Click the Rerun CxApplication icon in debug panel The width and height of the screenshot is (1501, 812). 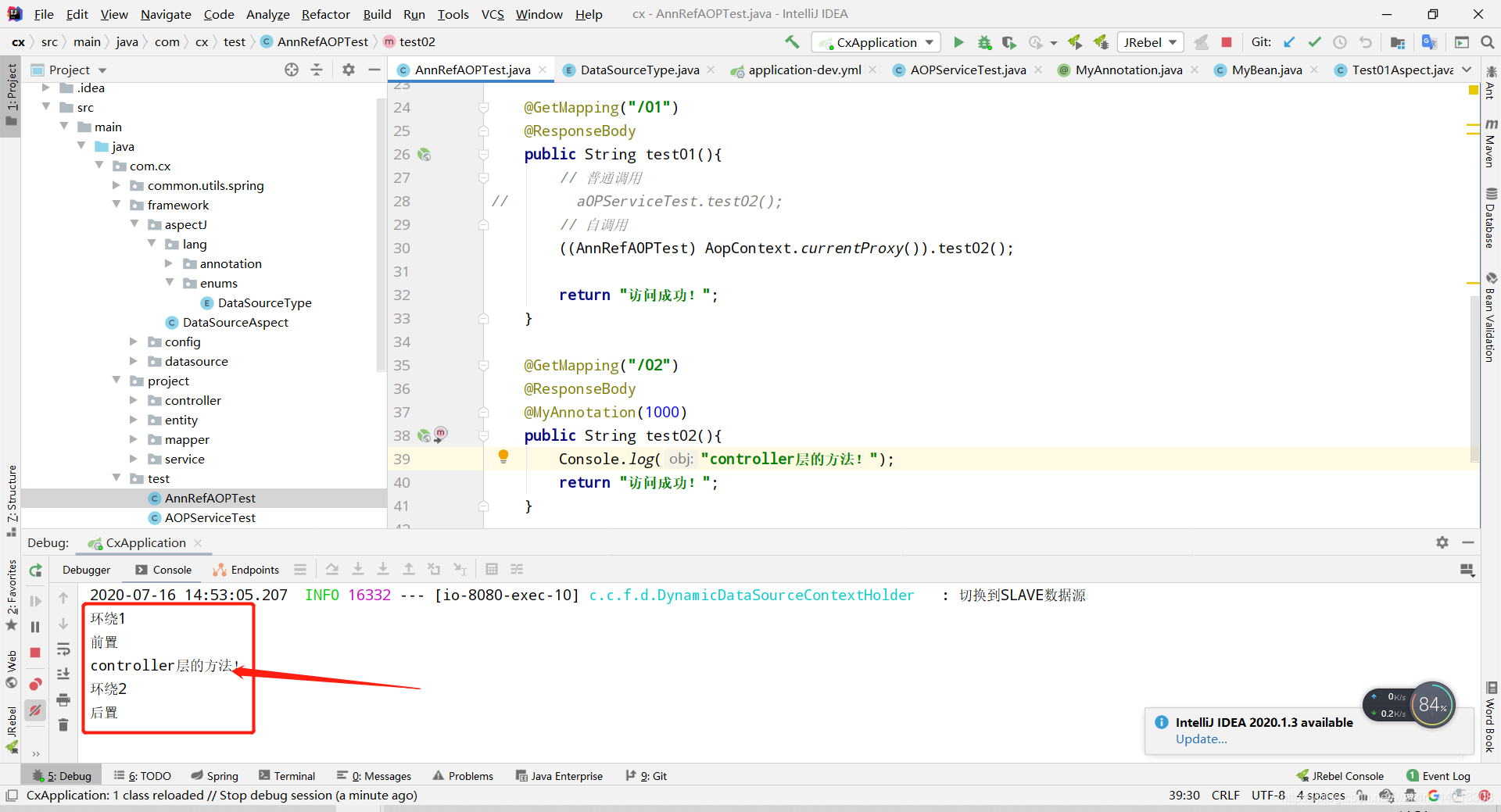point(35,571)
